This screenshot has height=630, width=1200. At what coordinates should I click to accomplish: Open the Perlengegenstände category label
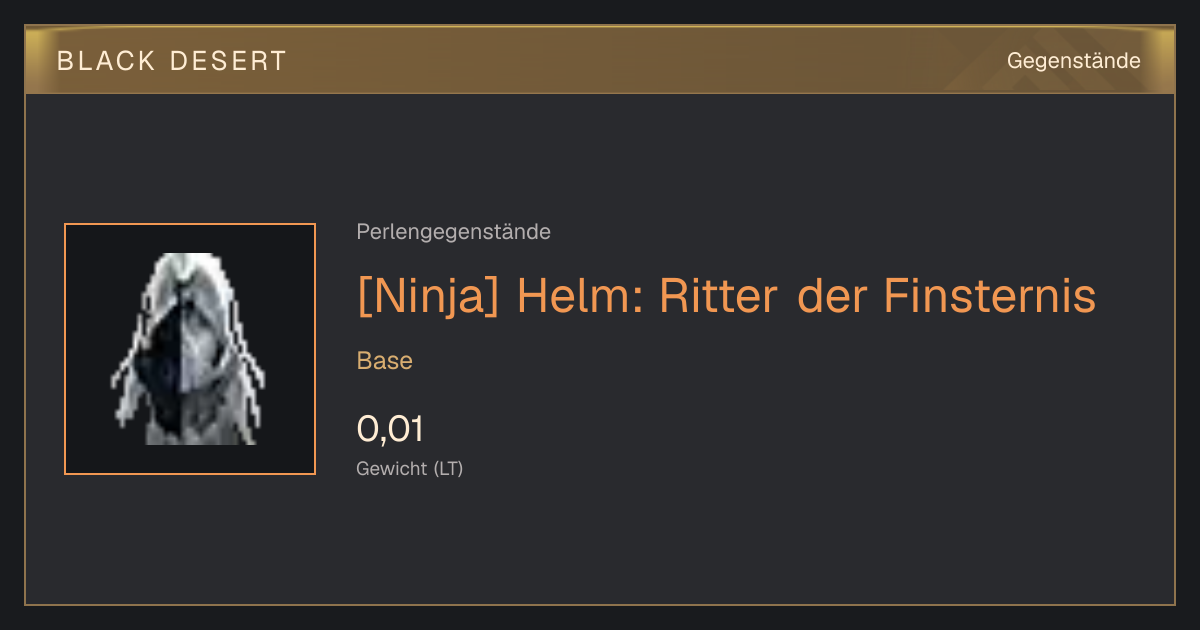[453, 232]
